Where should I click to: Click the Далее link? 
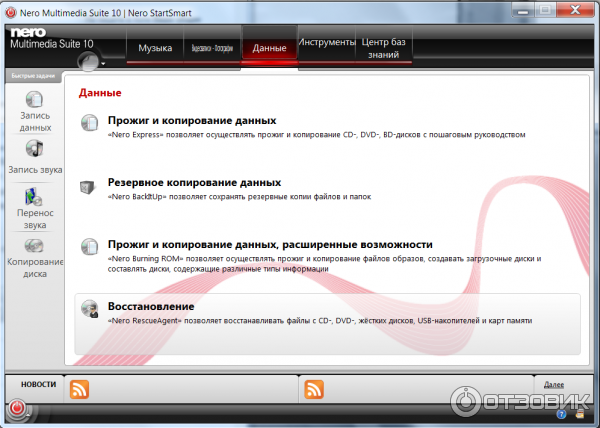coord(553,384)
